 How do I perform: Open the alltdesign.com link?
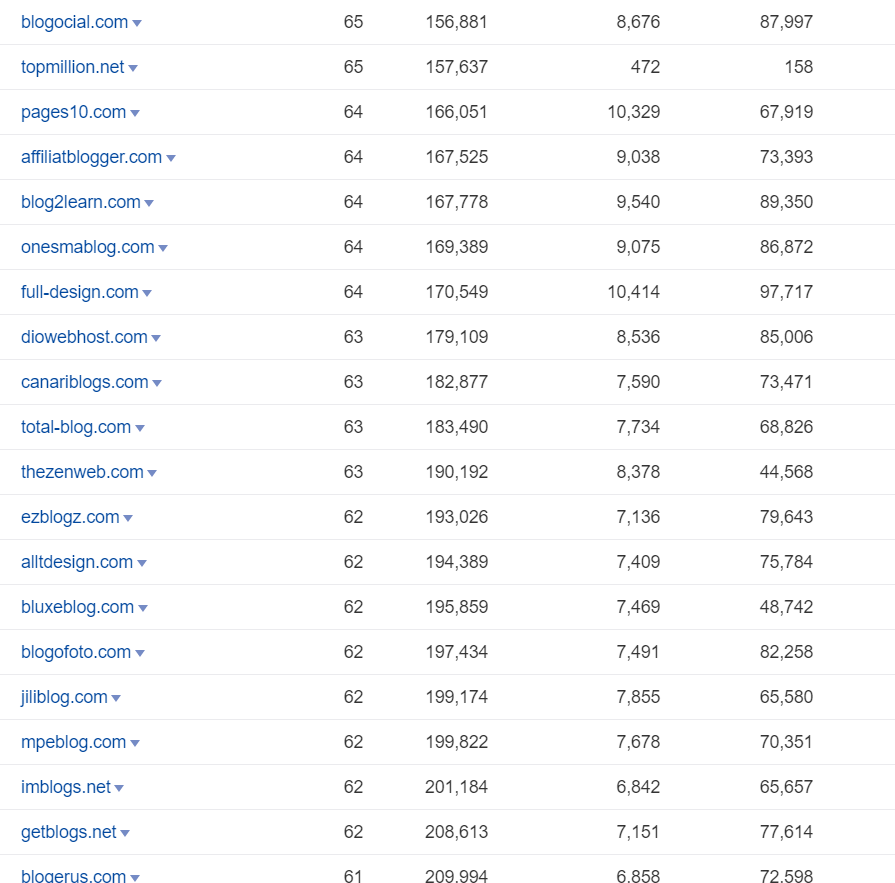tap(77, 562)
